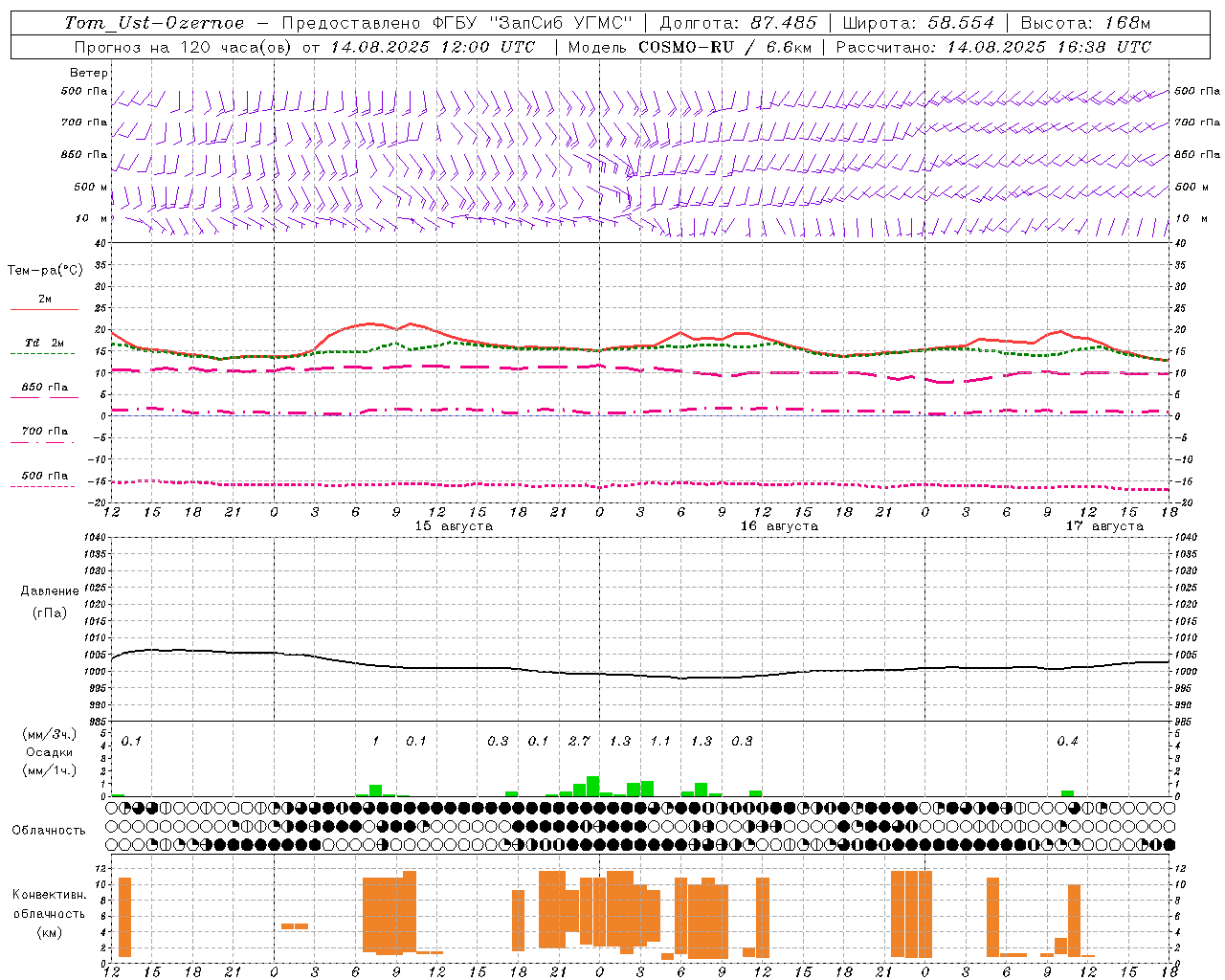Click the (мм/3ч.) precipitation unit label
Viewport: 1225px width, 980px height.
49,735
